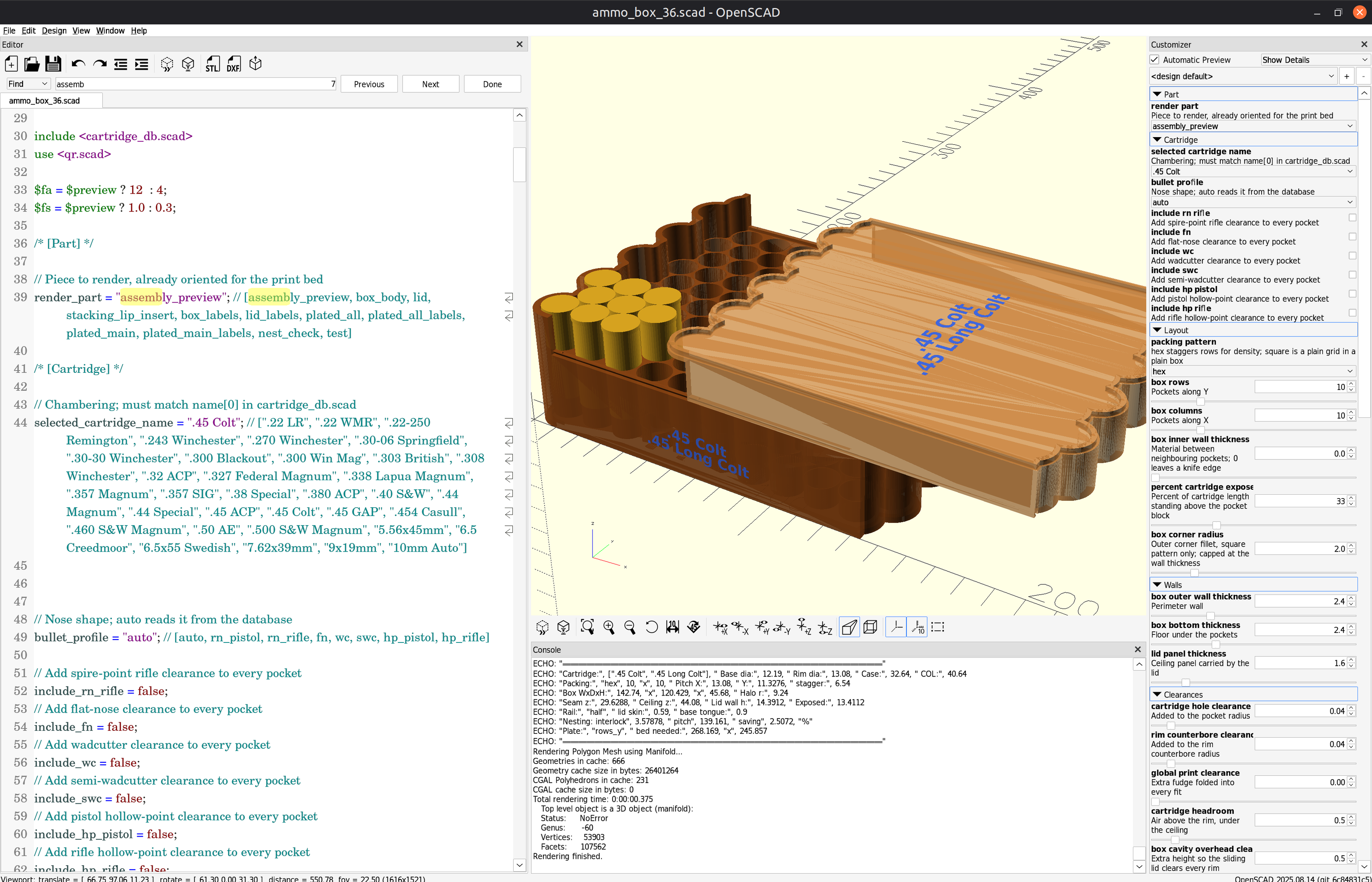Click the Export as DXF icon
Image resolution: width=1372 pixels, height=882 pixels.
click(x=234, y=64)
